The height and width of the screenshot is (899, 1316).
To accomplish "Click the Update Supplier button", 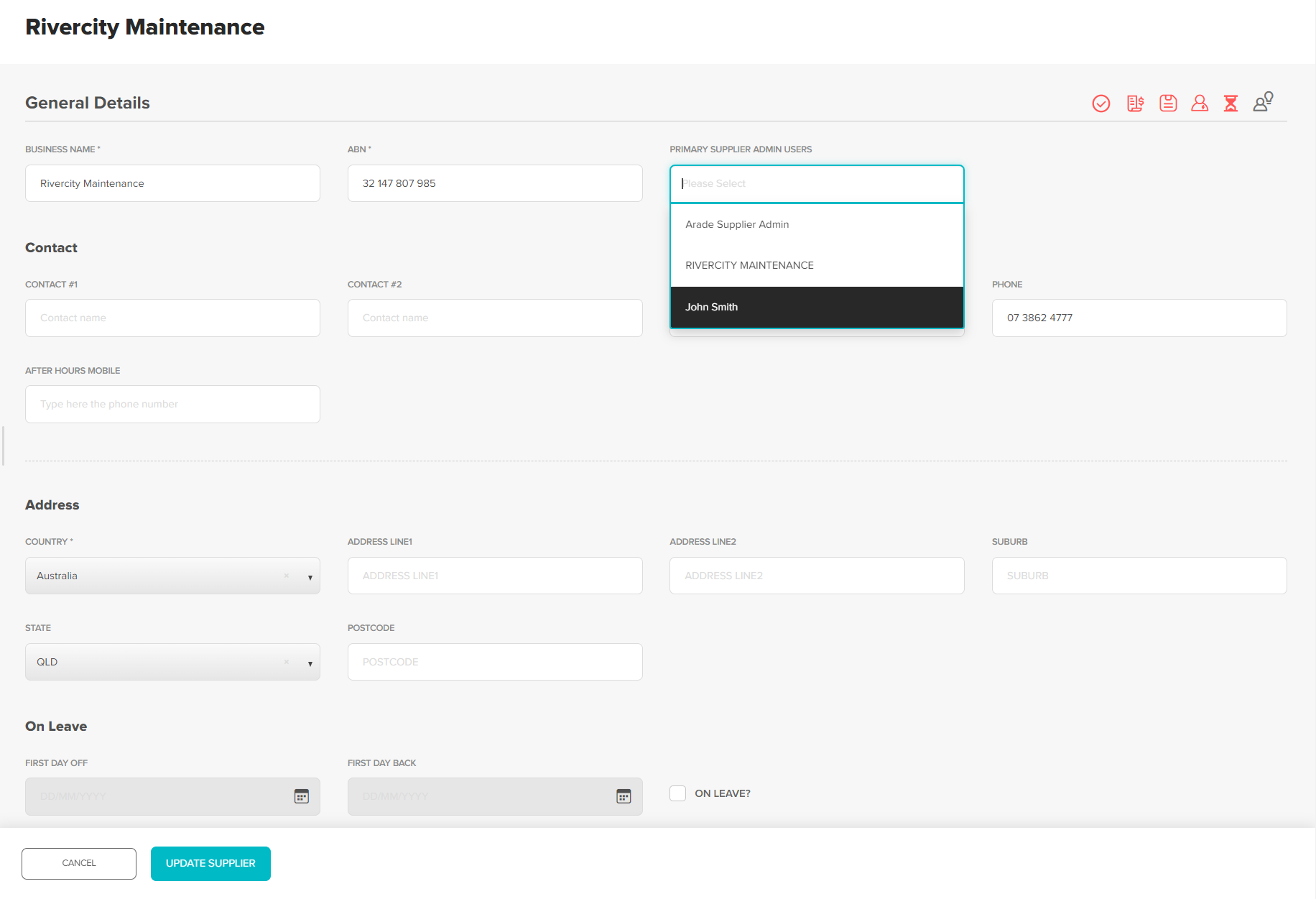I will coord(210,863).
